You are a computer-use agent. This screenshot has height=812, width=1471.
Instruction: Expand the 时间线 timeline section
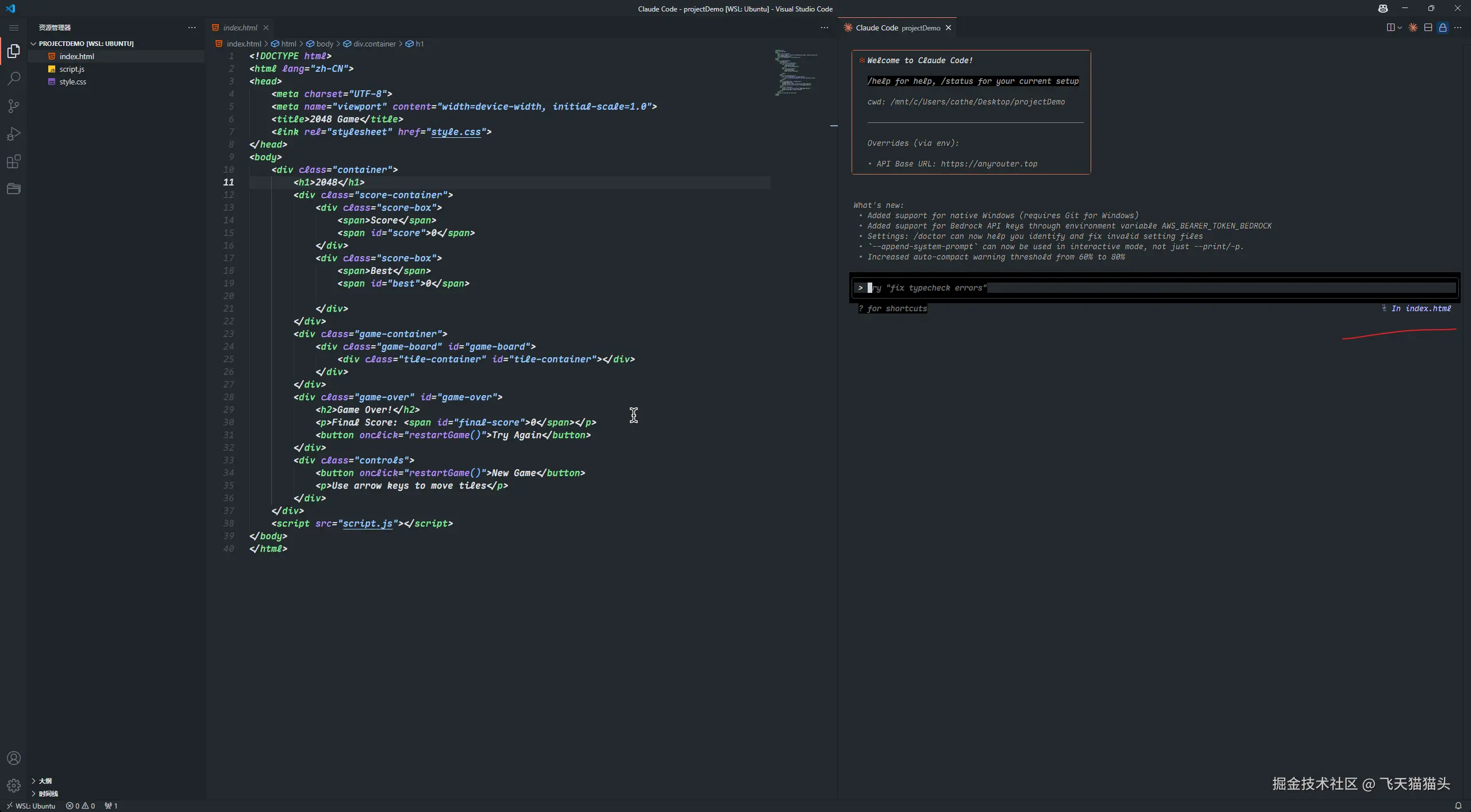tap(48, 794)
